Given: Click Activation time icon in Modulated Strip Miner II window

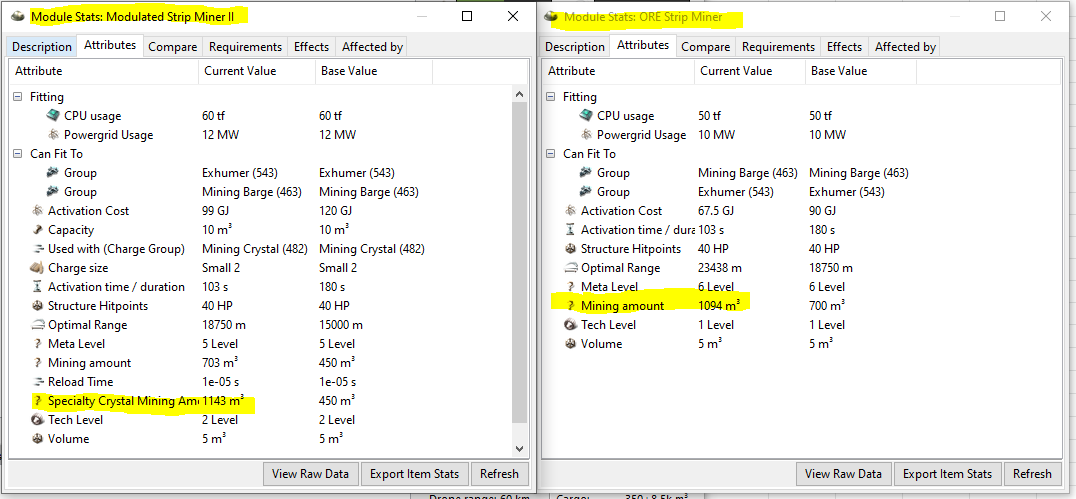Looking at the screenshot, I should tap(36, 287).
